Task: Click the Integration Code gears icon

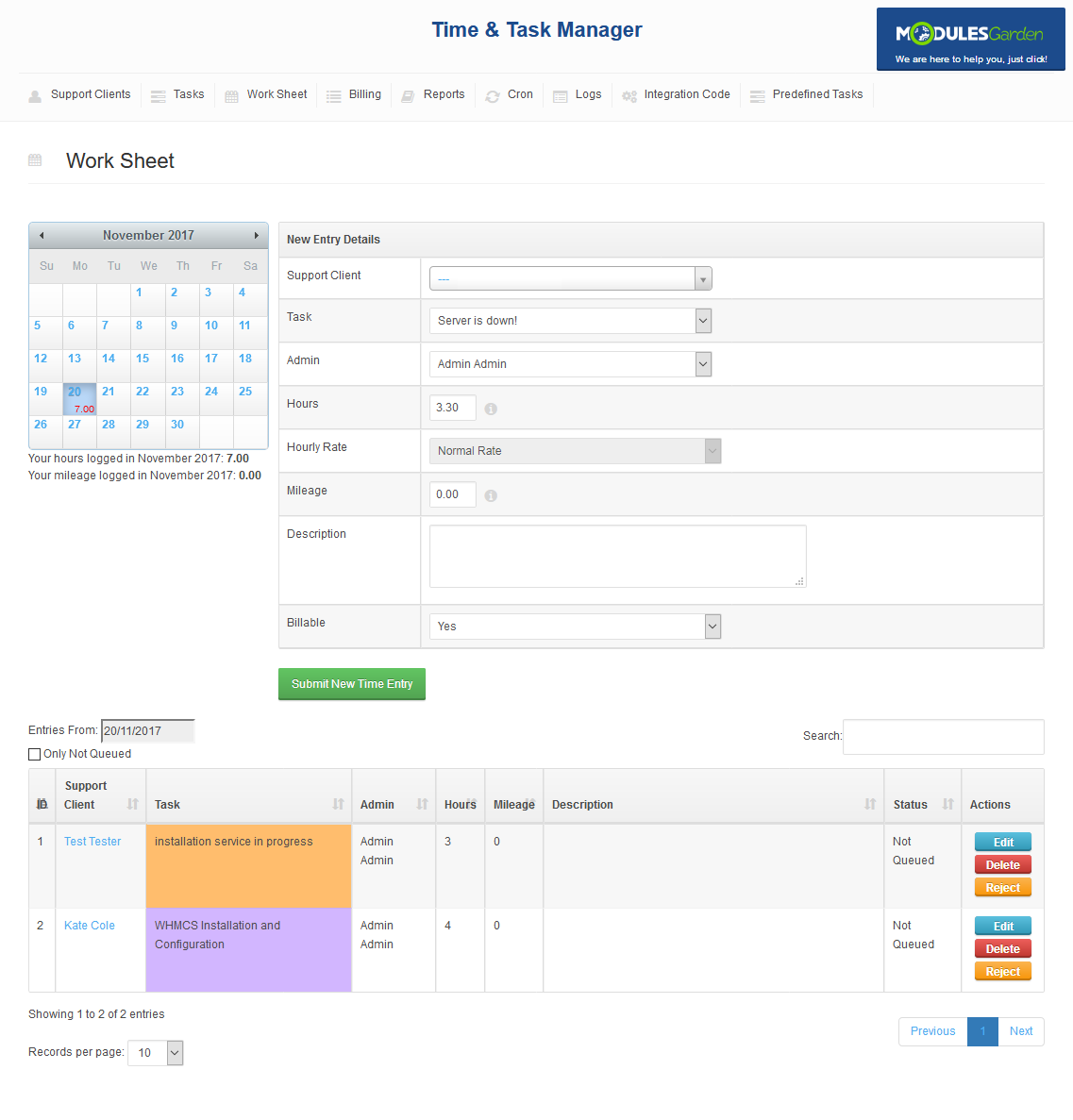Action: tap(629, 96)
